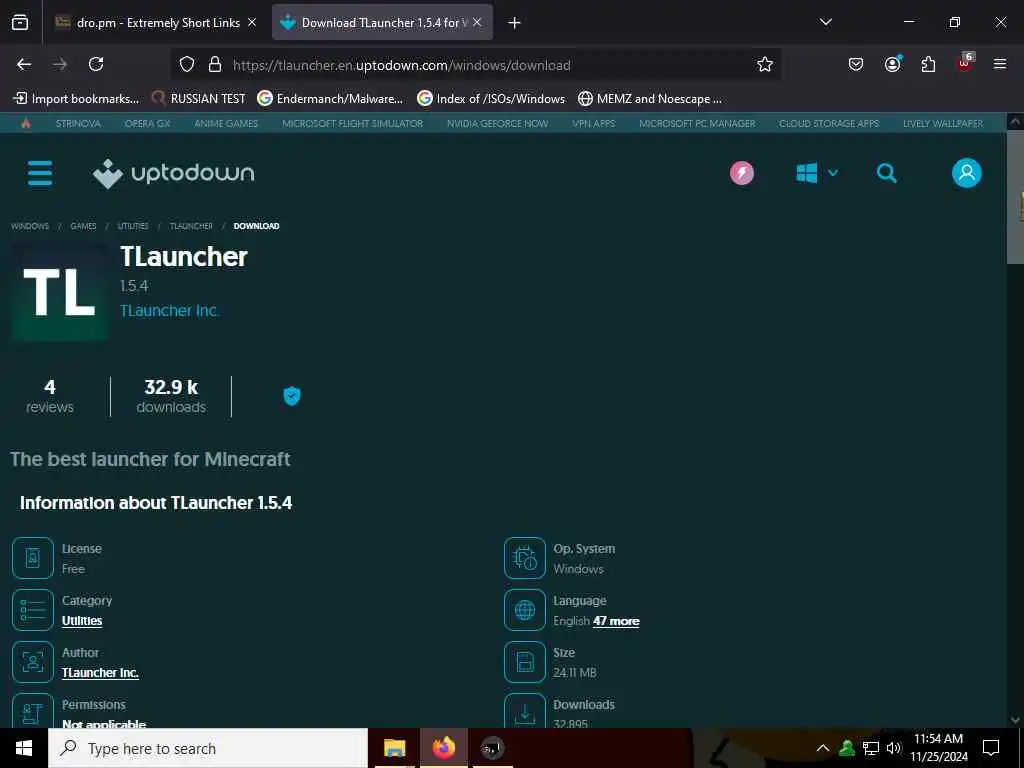The image size is (1024, 768).
Task: Click the page vertical scrollbar thumb
Action: (x=1015, y=196)
